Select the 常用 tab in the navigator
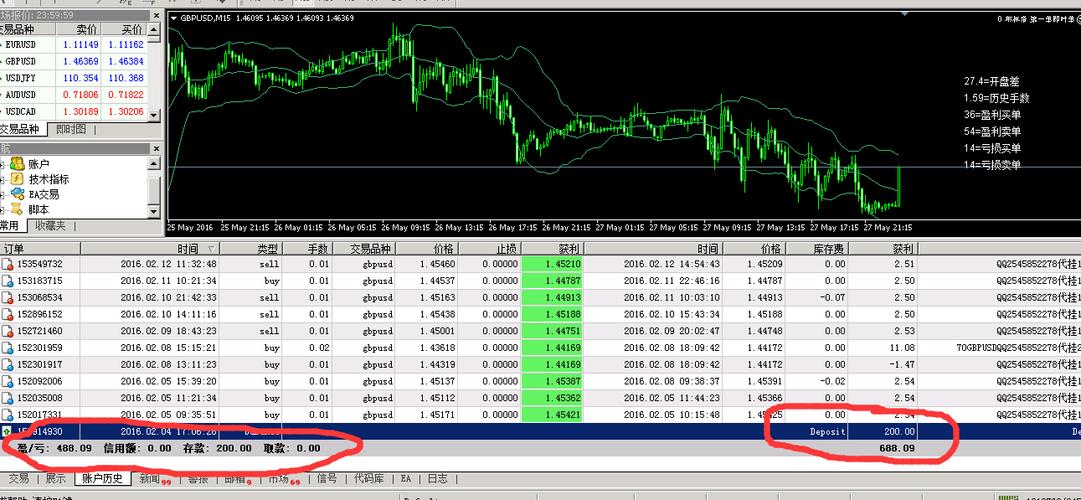The width and height of the screenshot is (1081, 500). coord(11,226)
